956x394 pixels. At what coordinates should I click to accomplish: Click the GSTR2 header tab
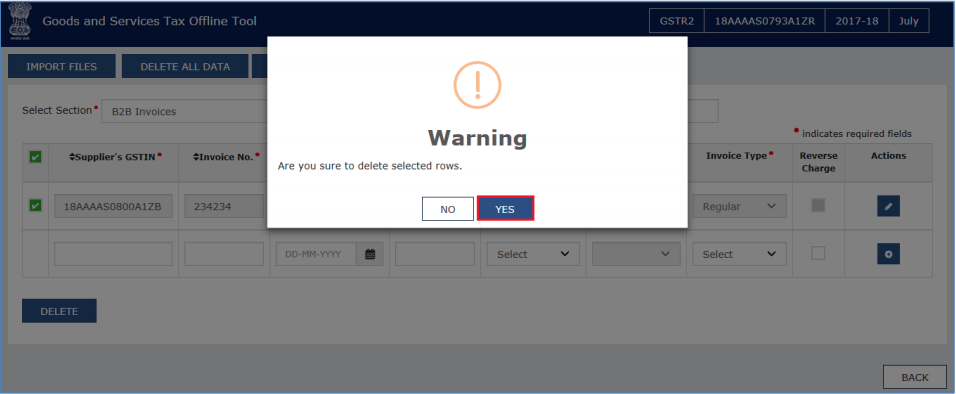tap(676, 21)
